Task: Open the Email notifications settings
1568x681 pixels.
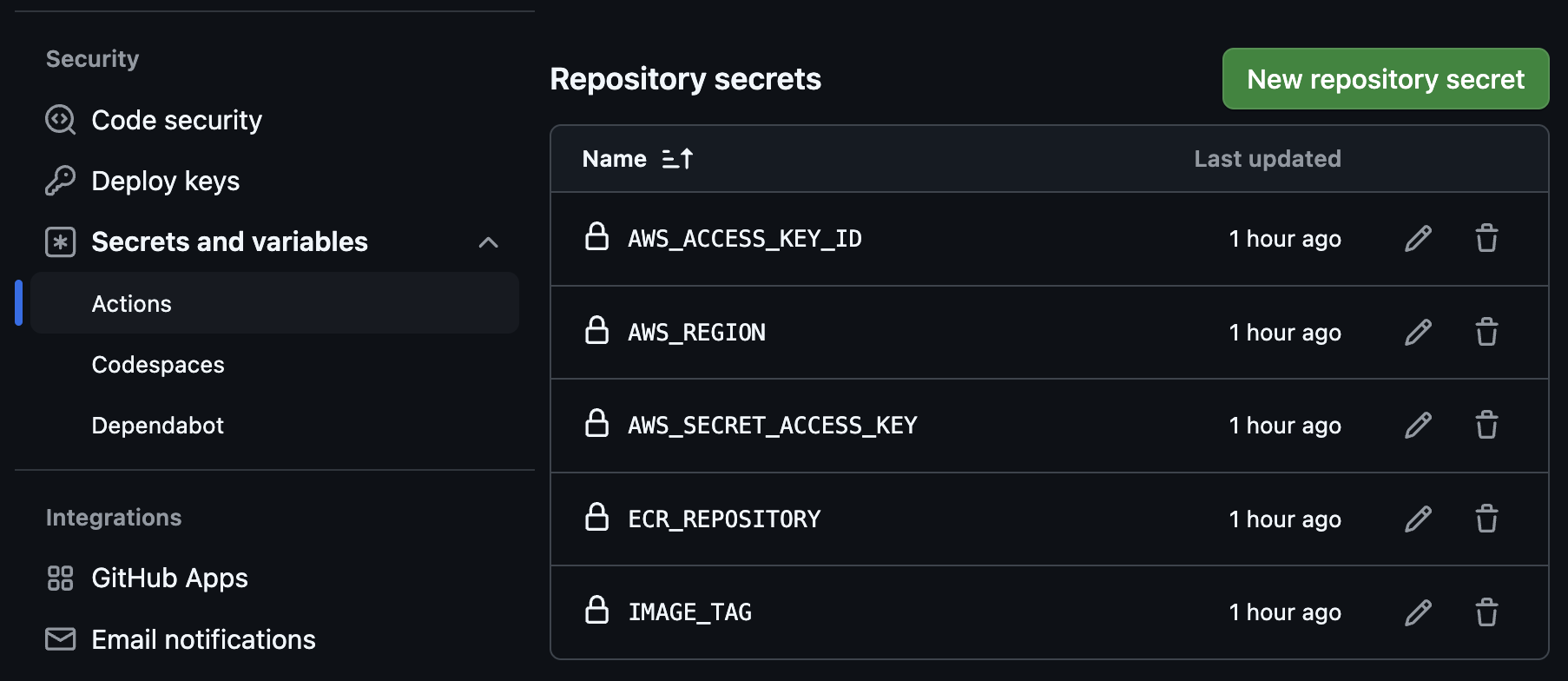Action: (203, 639)
